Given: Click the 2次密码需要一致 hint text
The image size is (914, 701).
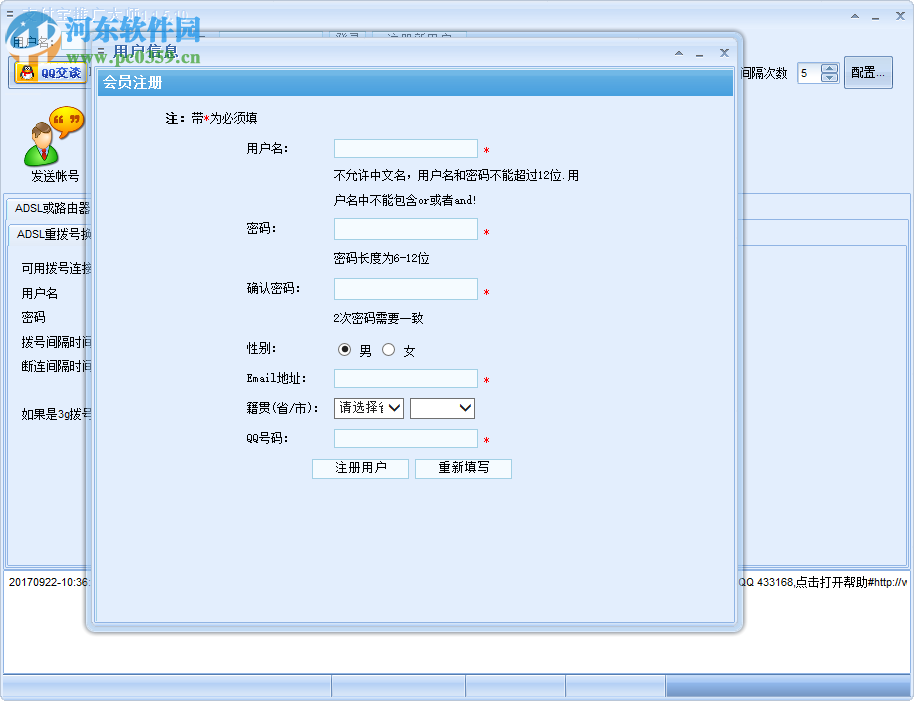Looking at the screenshot, I should 378,318.
